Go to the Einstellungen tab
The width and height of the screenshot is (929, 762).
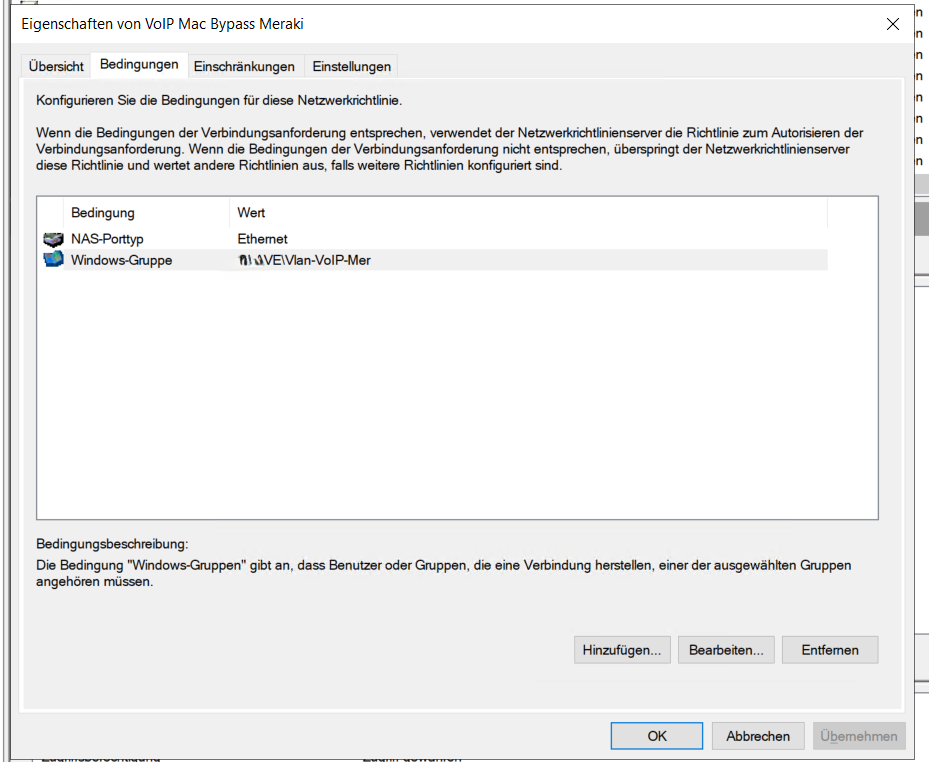coord(351,66)
